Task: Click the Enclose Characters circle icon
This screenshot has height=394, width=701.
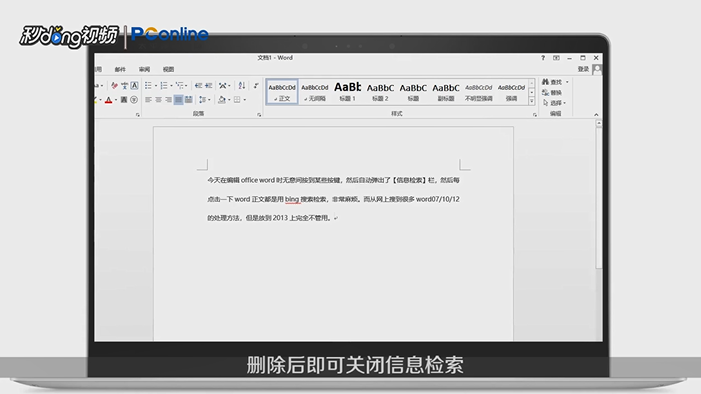Action: [x=134, y=100]
